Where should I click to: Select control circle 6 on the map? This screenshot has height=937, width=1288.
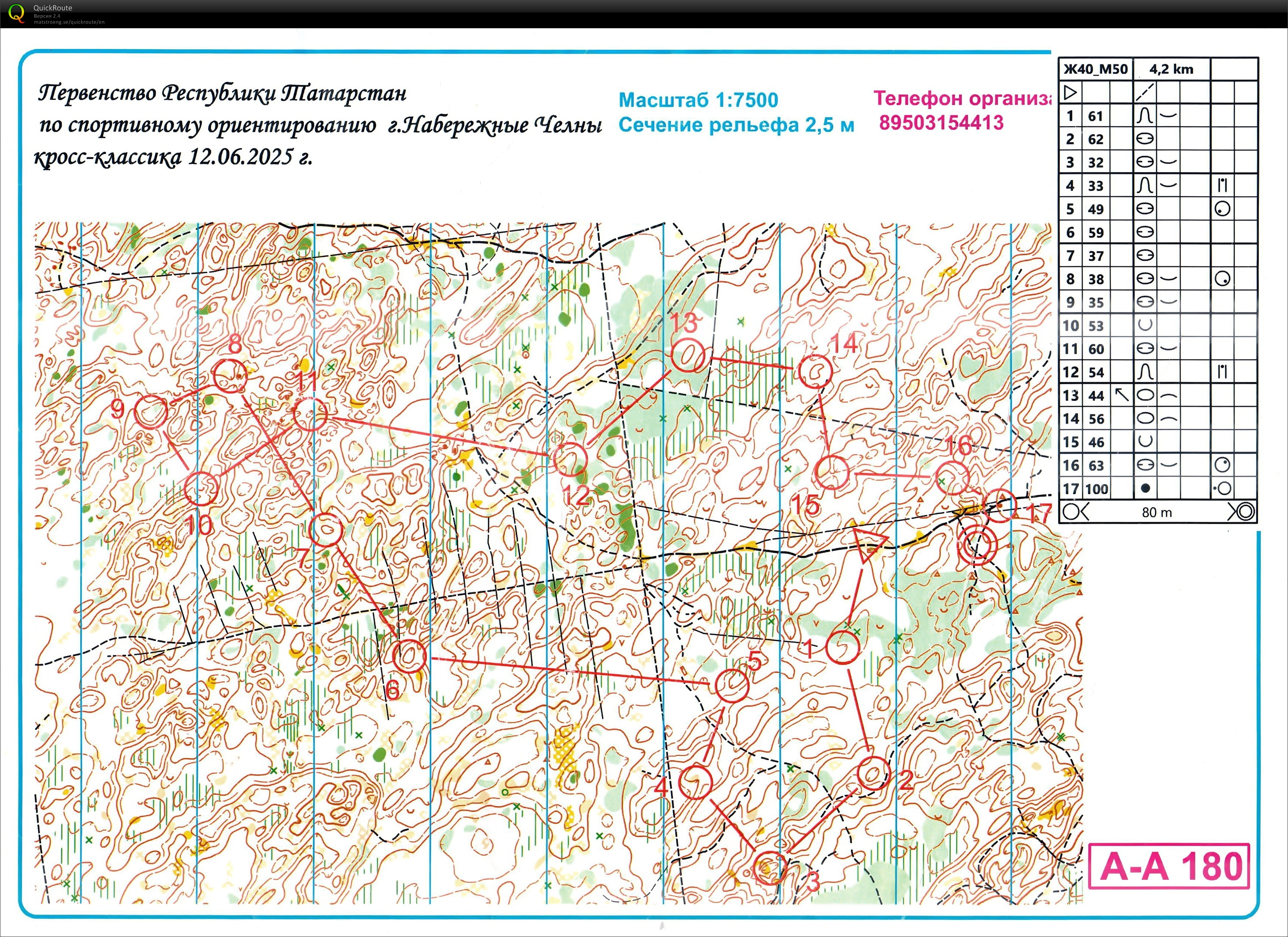click(409, 656)
